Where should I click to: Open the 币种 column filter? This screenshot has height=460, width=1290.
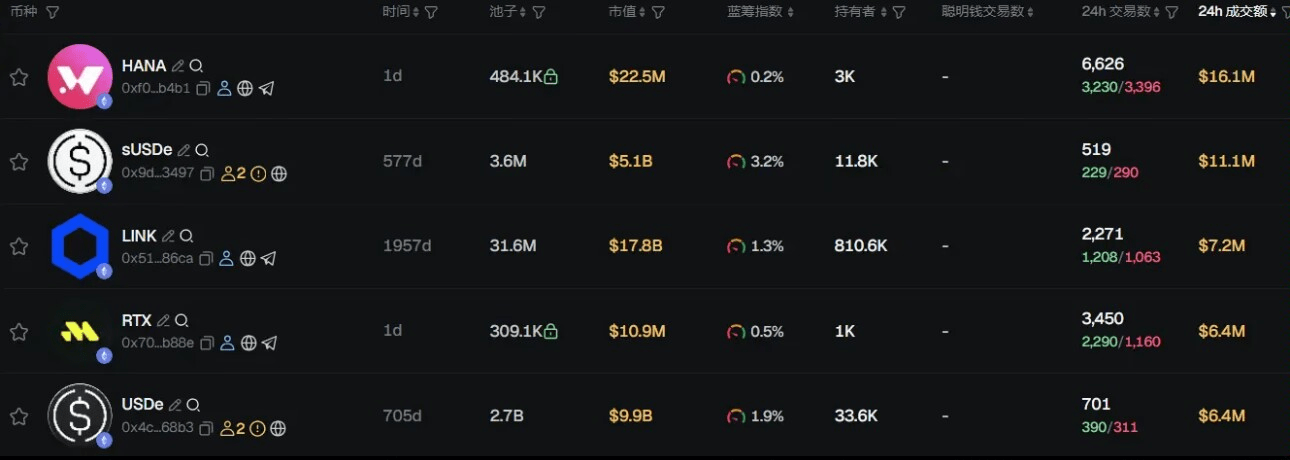(52, 12)
